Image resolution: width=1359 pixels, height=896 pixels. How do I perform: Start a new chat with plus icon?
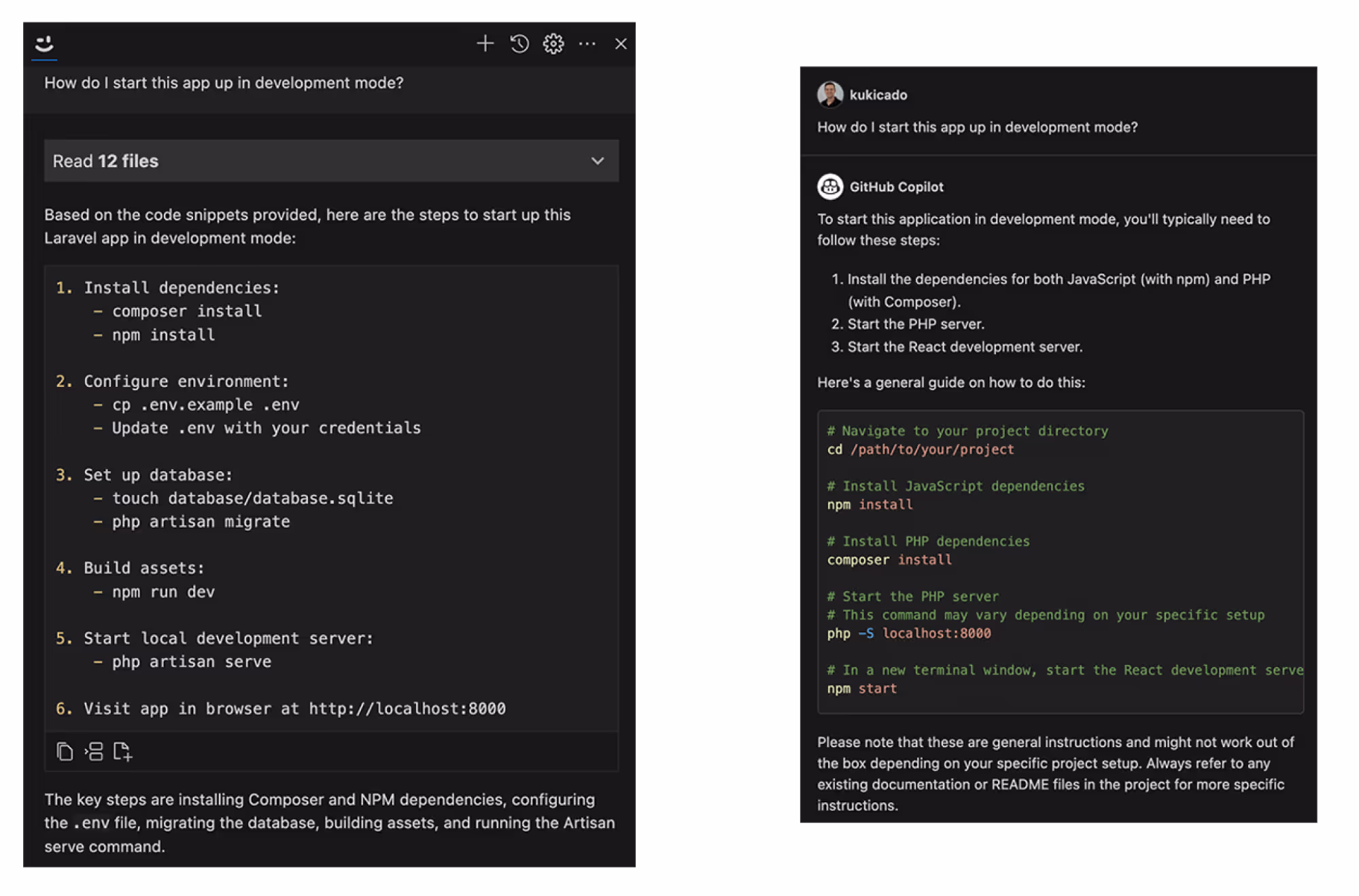pyautogui.click(x=485, y=44)
